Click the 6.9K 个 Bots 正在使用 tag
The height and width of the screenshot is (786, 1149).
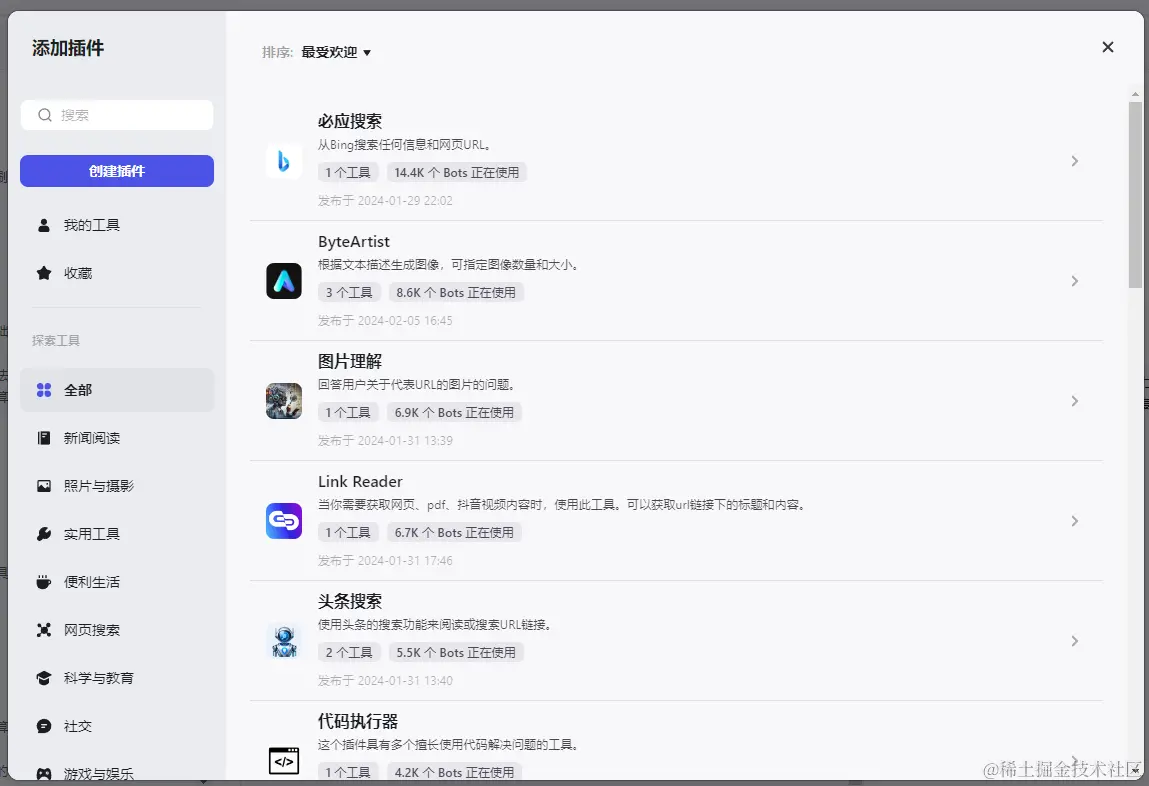[454, 413]
